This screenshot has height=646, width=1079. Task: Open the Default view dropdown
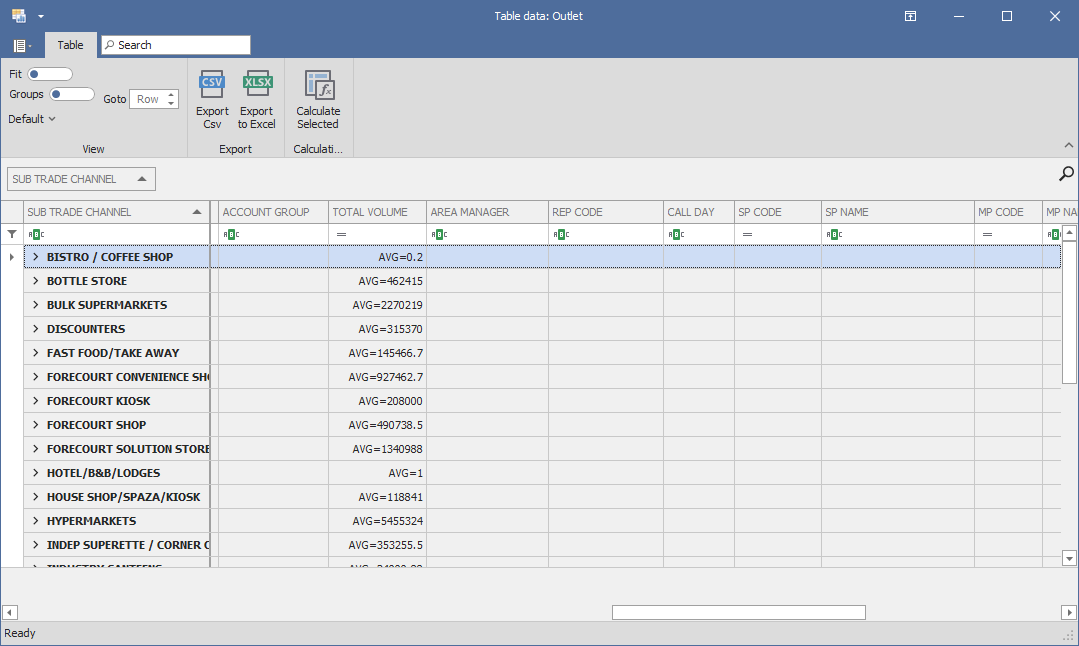click(32, 119)
